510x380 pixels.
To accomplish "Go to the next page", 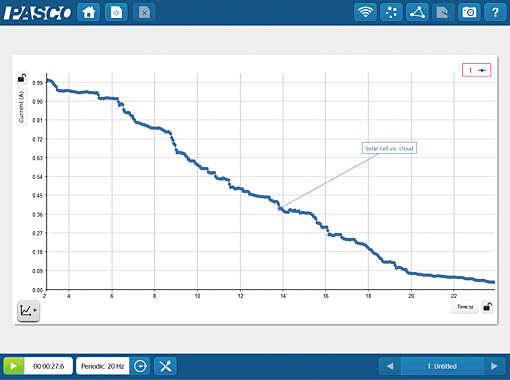I will (x=494, y=366).
